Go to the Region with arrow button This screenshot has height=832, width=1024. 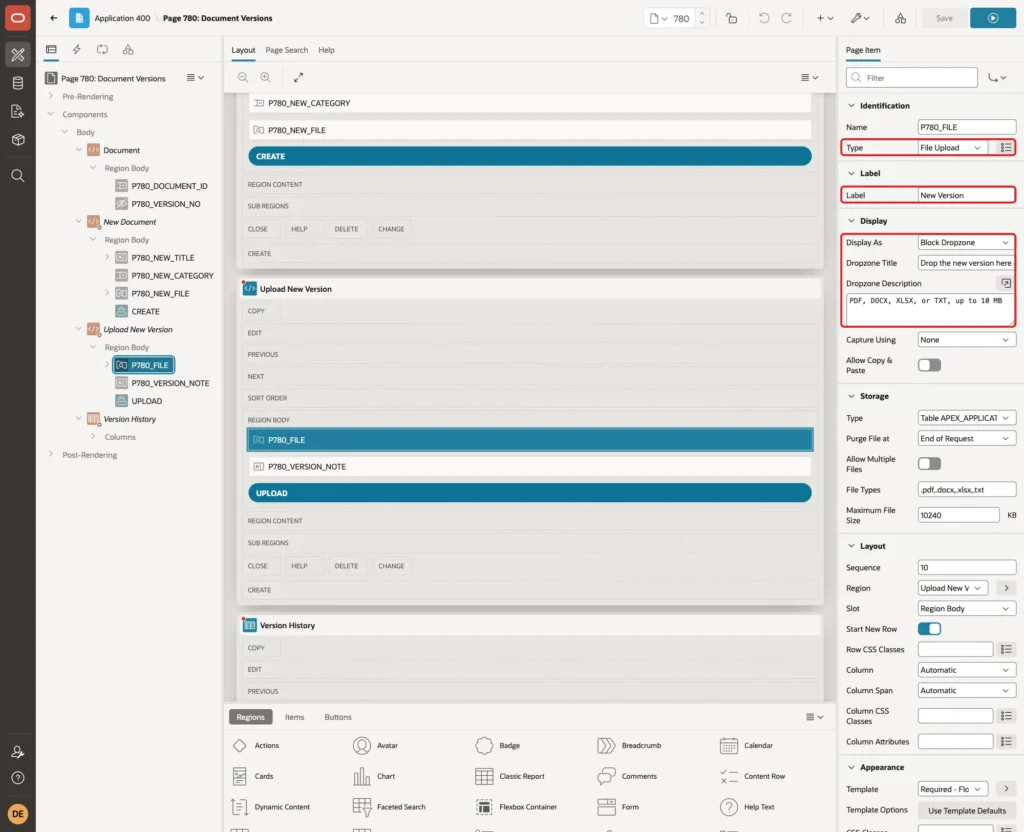click(1006, 588)
